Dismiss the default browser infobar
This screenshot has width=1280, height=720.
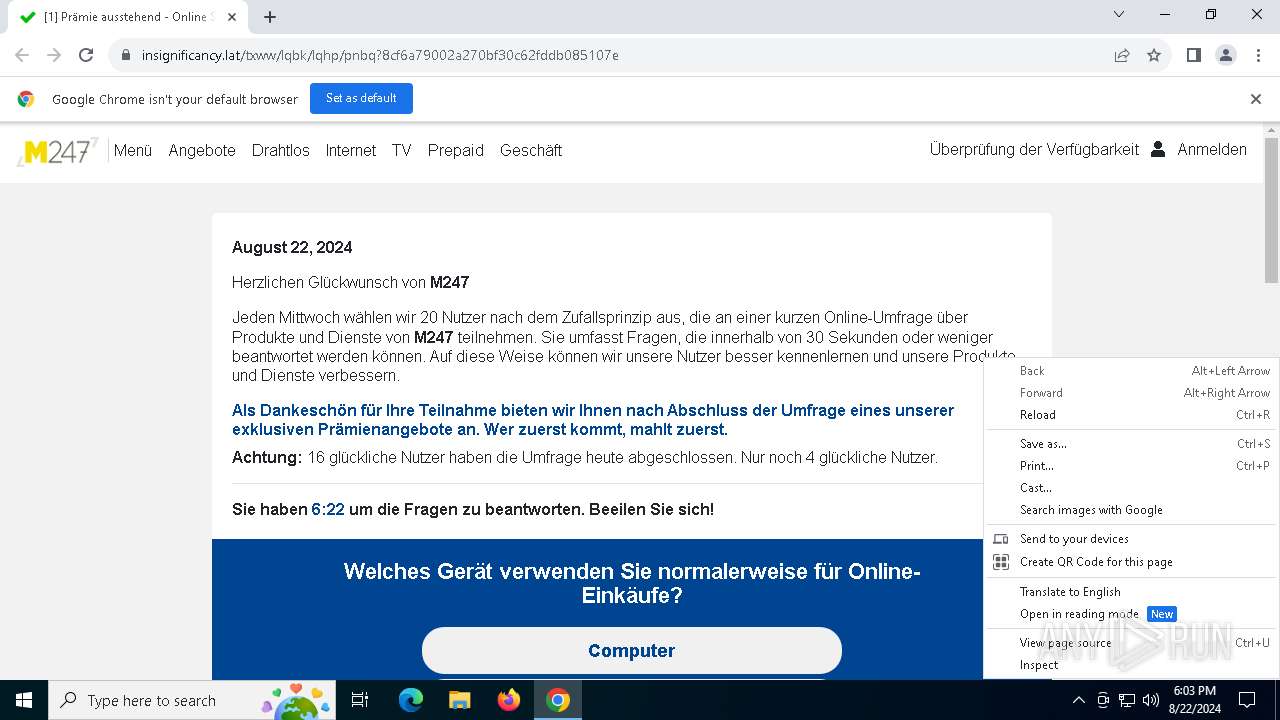click(1256, 99)
